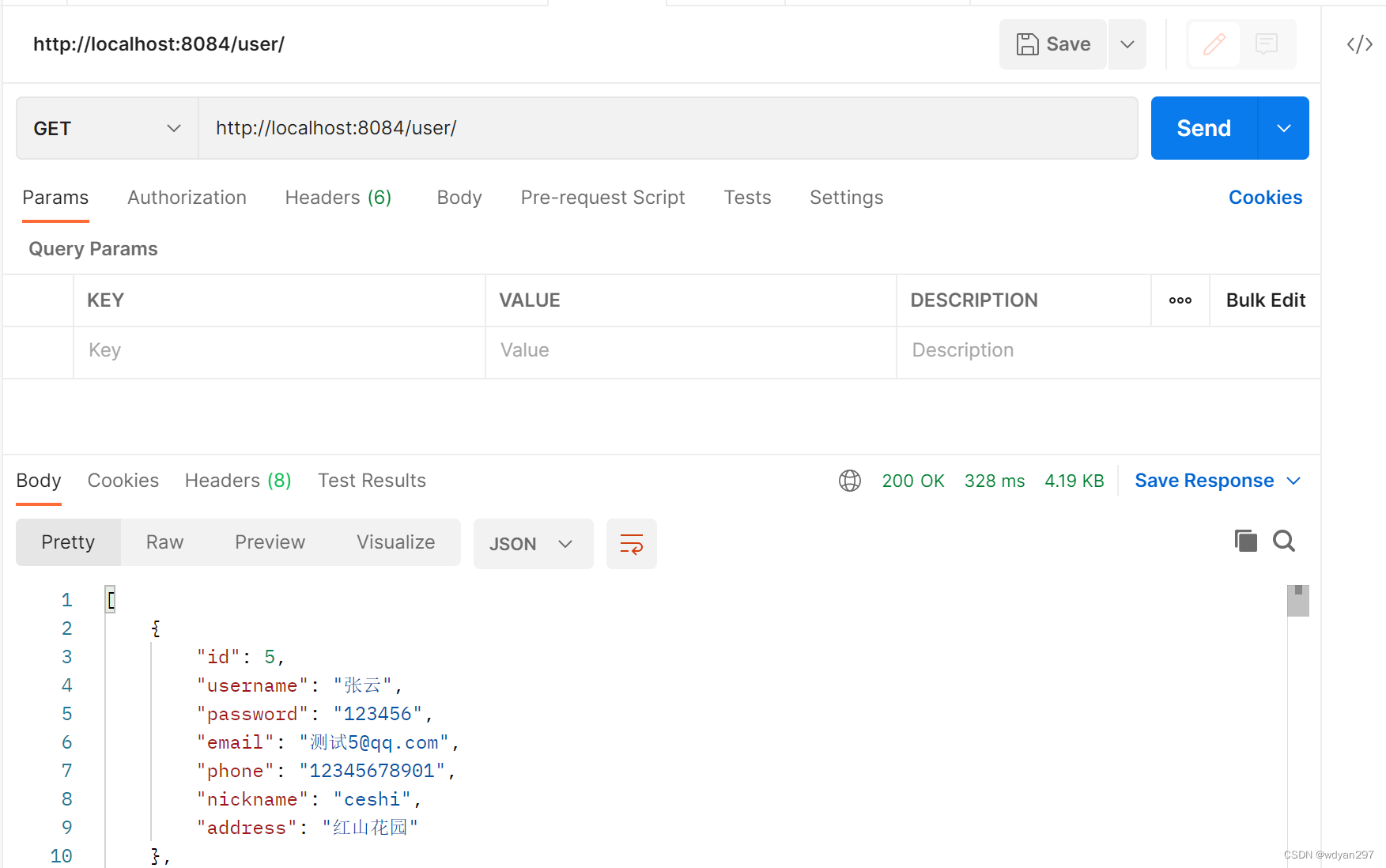Open the Save Response dropdown
Screen dimensions: 1386x868
click(1216, 480)
